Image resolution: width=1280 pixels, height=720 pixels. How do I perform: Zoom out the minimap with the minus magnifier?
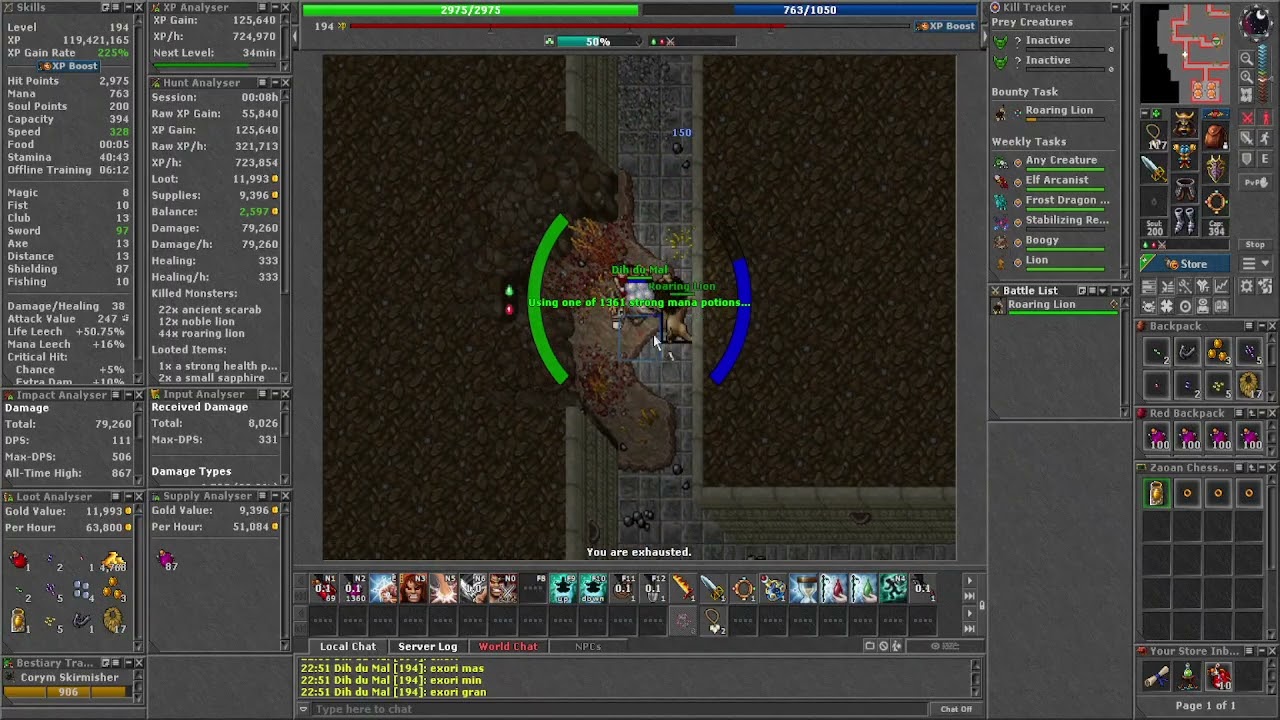pyautogui.click(x=1247, y=58)
